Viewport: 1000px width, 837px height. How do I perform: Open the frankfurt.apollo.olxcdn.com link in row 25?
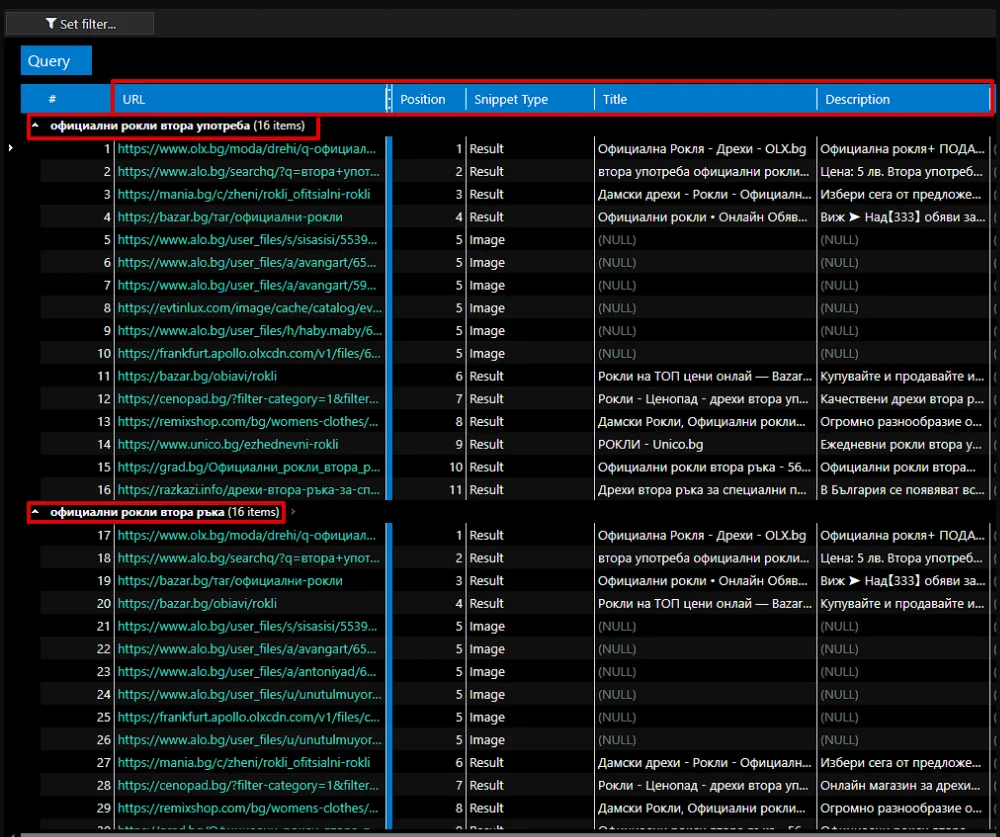249,718
